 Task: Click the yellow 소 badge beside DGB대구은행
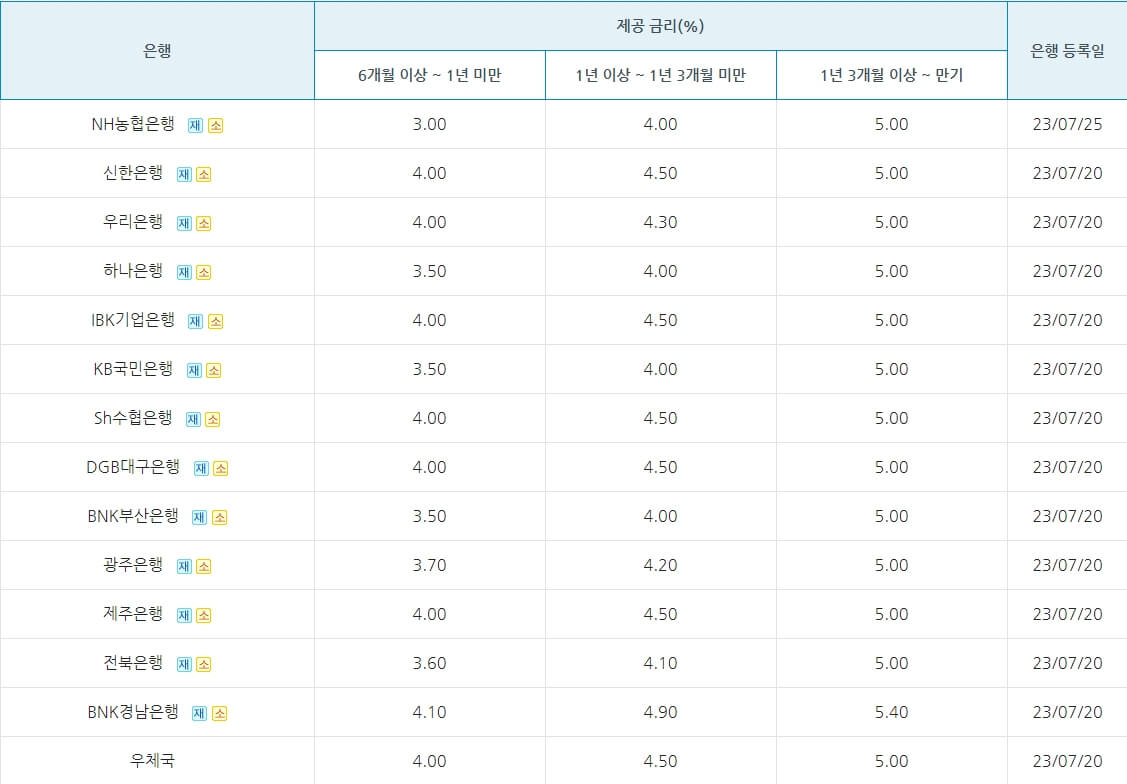click(x=221, y=469)
